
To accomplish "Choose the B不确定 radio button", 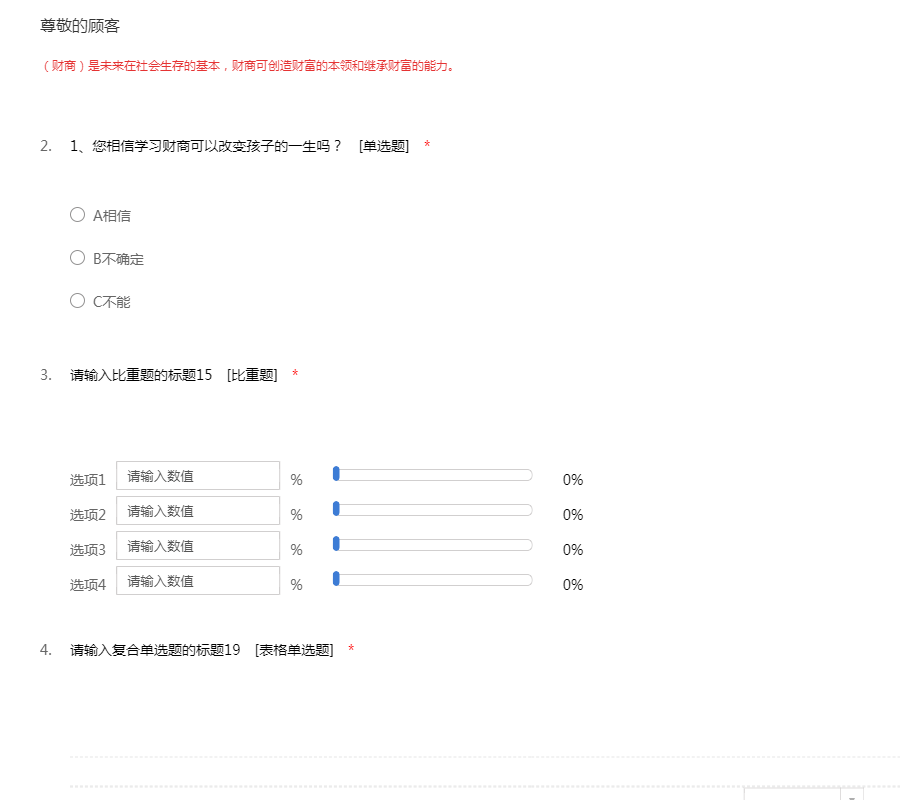I will [x=78, y=258].
